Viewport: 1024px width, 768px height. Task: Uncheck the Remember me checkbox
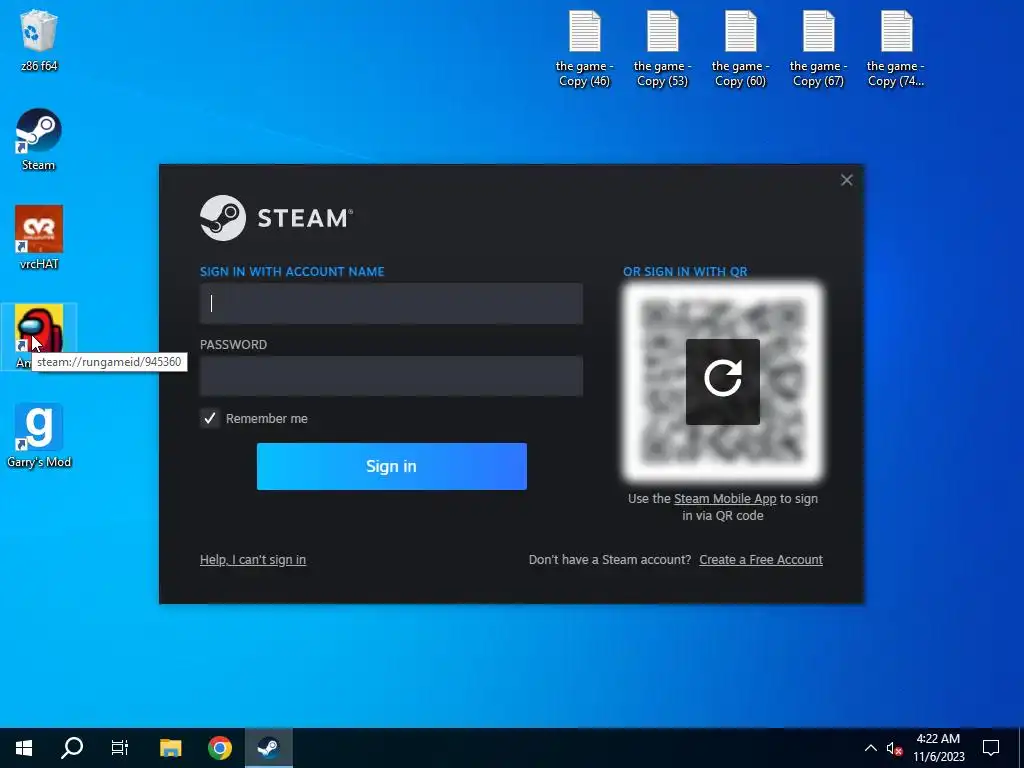[x=210, y=419]
